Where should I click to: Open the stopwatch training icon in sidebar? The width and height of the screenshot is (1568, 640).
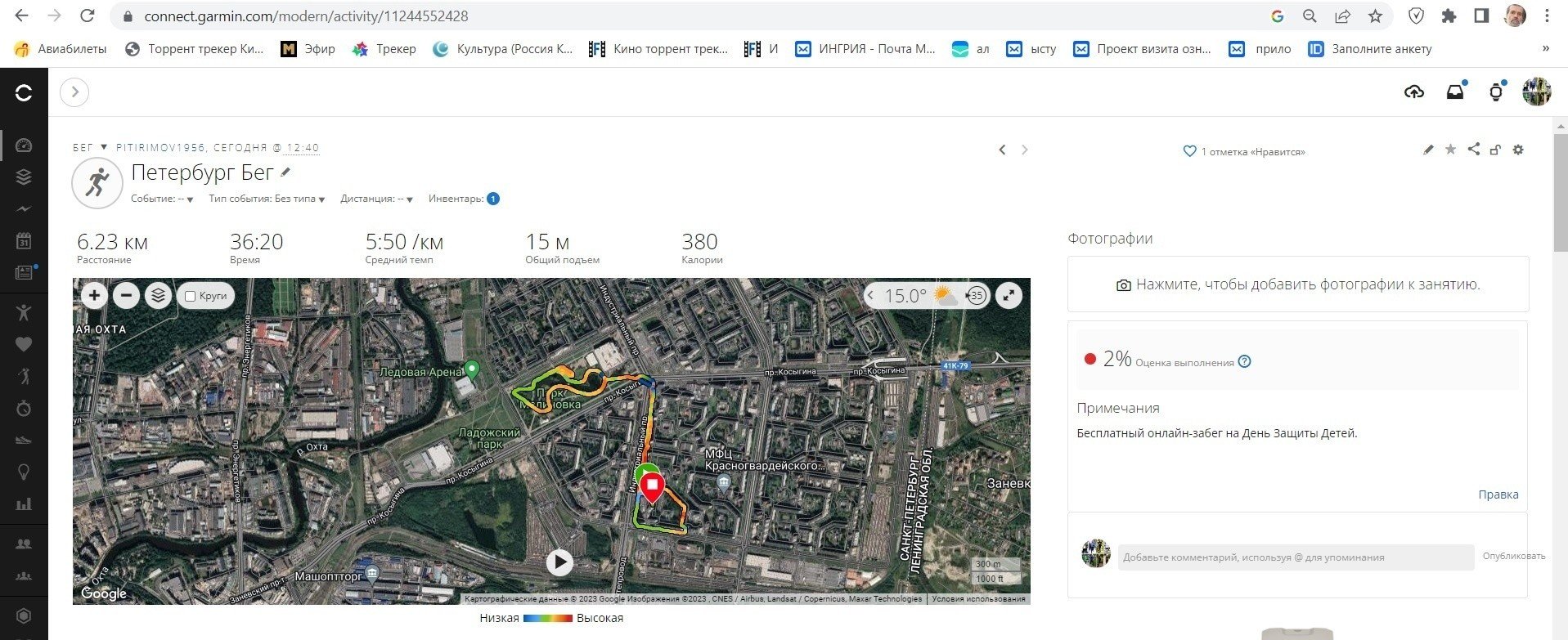24,408
